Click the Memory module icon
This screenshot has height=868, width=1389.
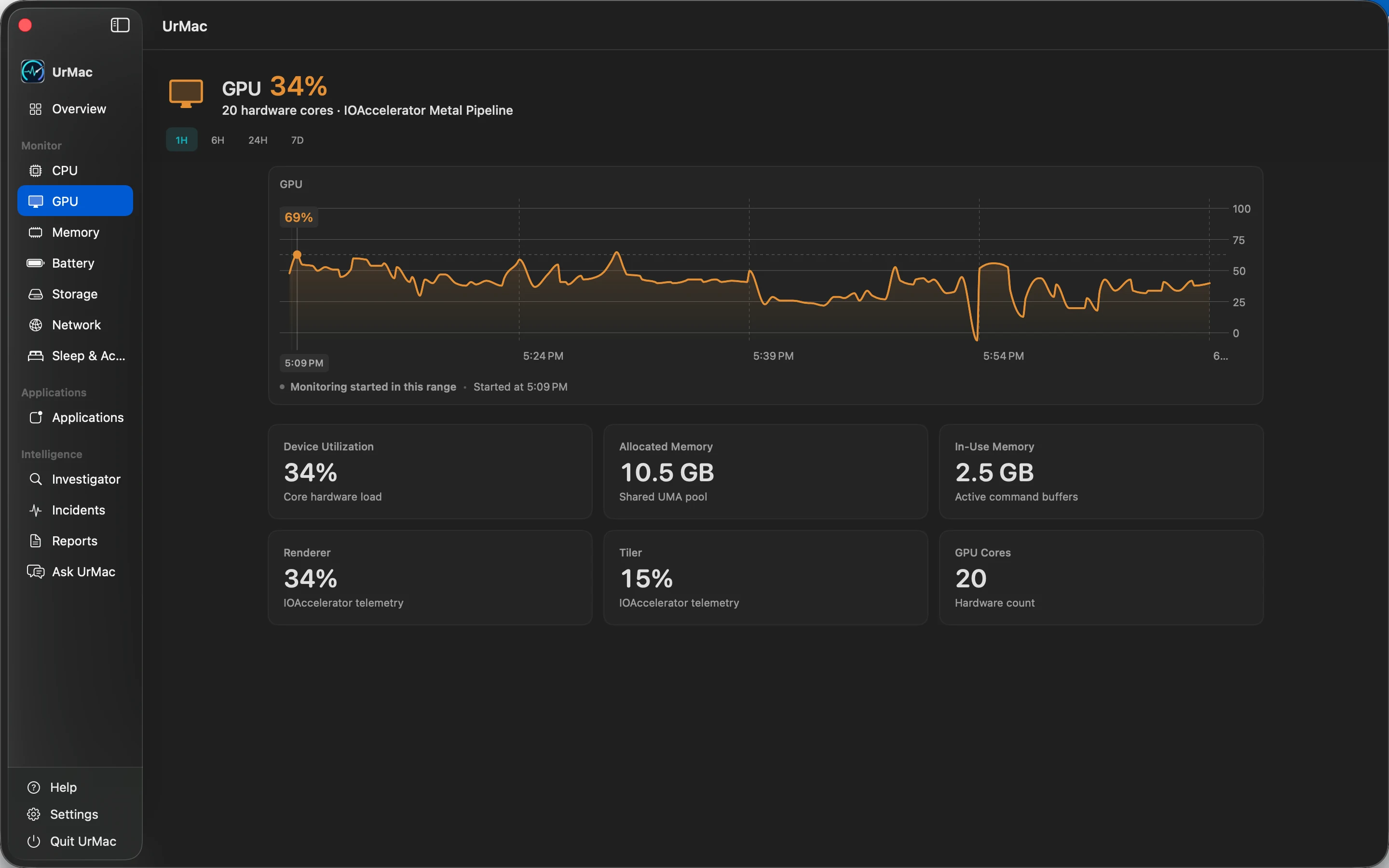[36, 232]
